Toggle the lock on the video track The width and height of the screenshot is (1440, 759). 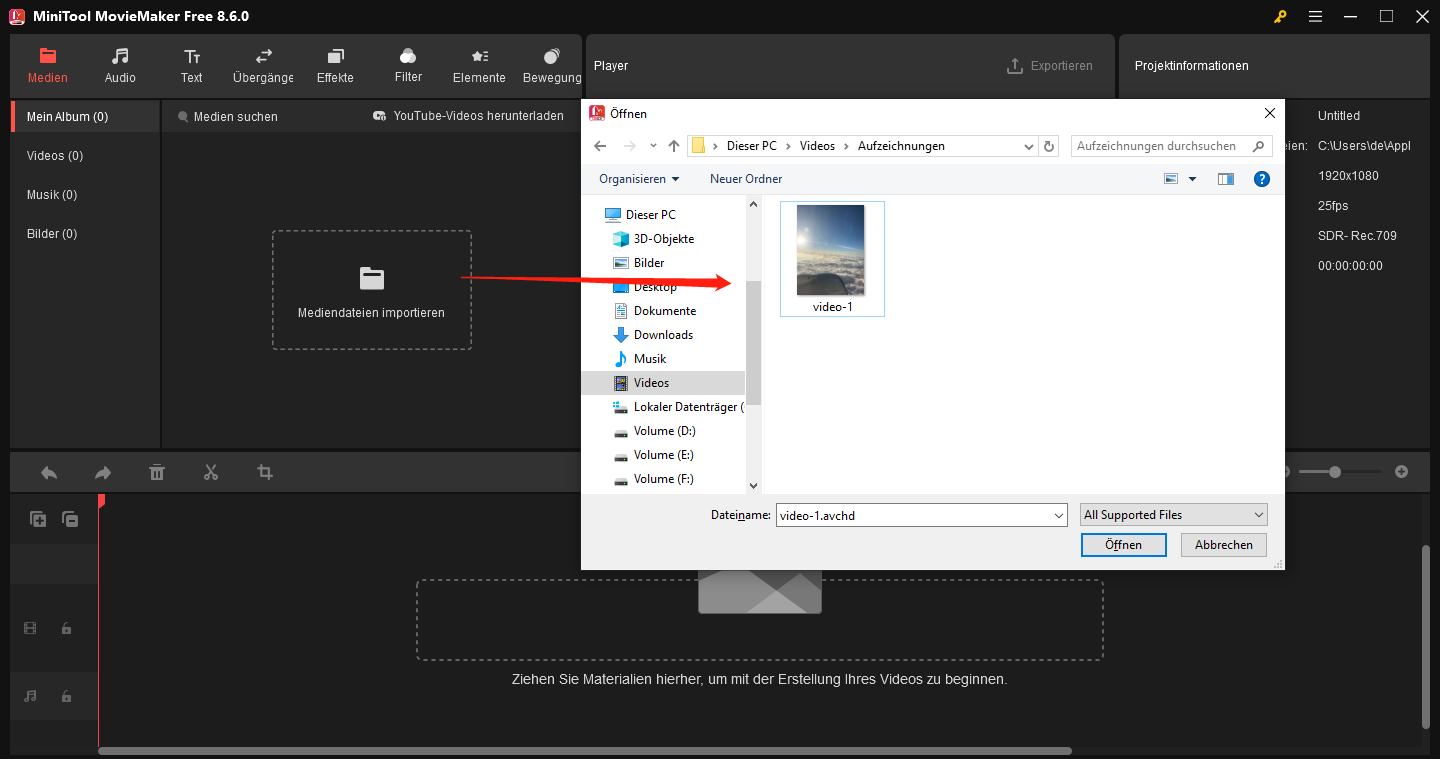pyautogui.click(x=66, y=628)
